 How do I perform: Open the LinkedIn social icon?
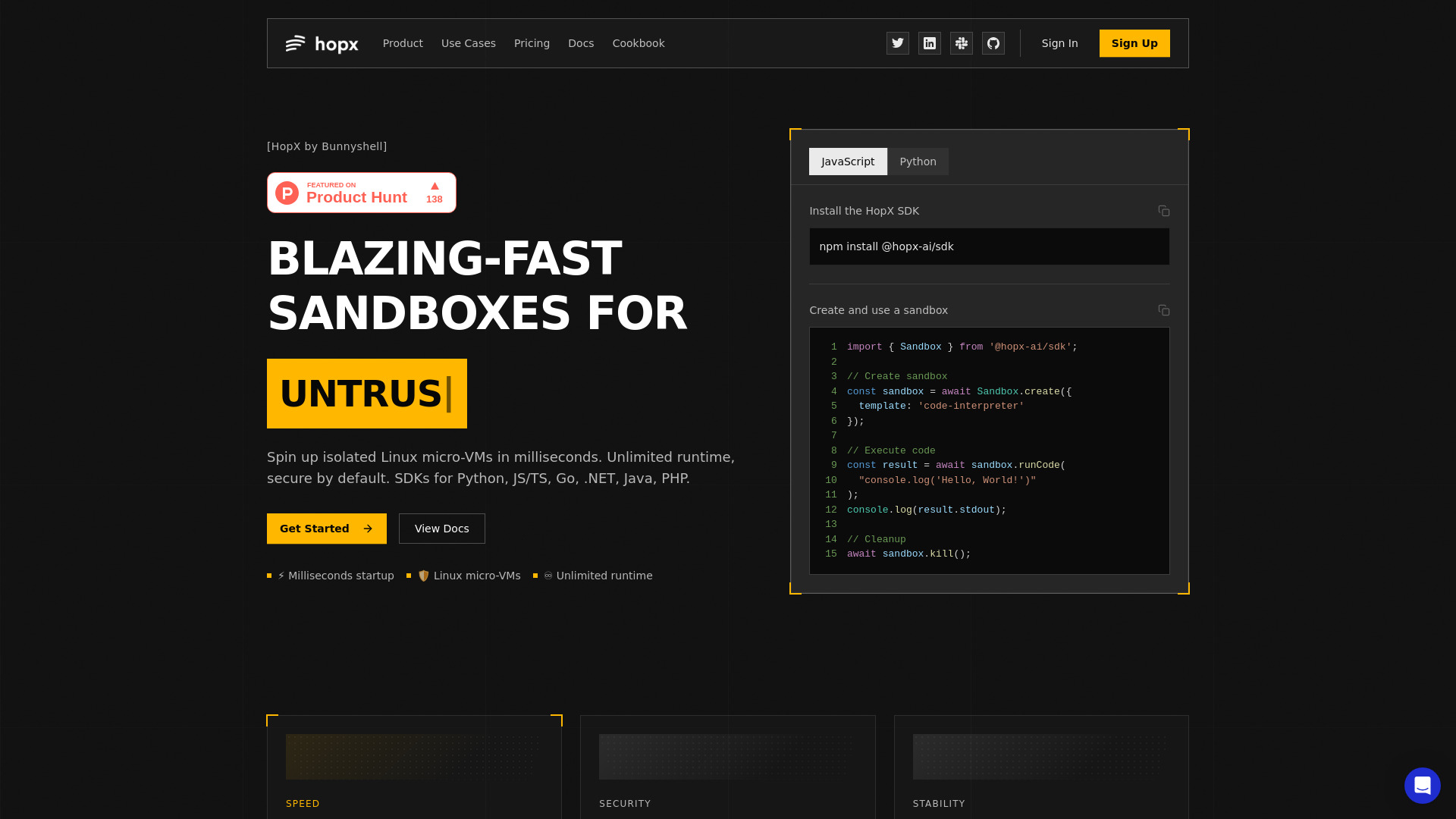(x=930, y=43)
